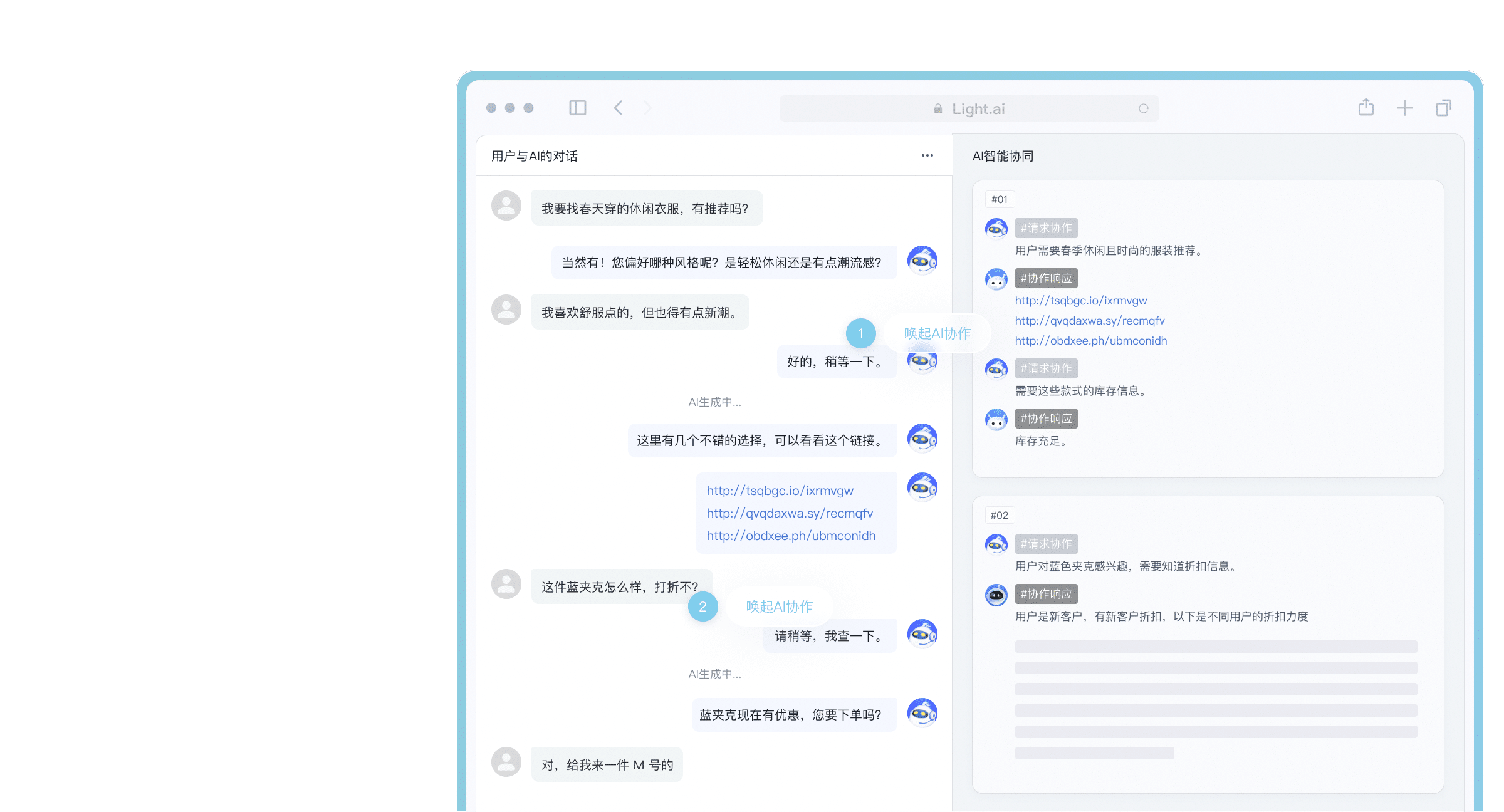The height and width of the screenshot is (812, 1504).
Task: Click the bot avatar above '需要这些款式的库存信息。'
Action: pyautogui.click(x=996, y=368)
